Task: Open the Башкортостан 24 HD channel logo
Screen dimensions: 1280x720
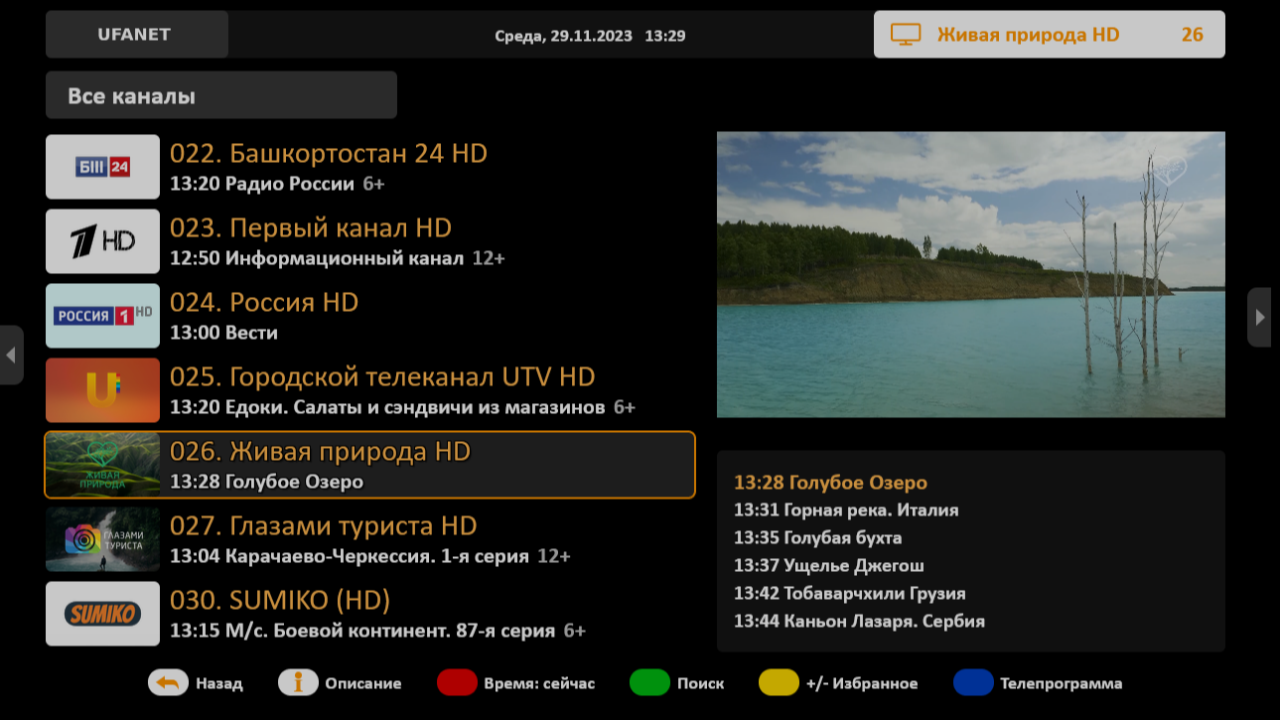Action: (x=102, y=167)
